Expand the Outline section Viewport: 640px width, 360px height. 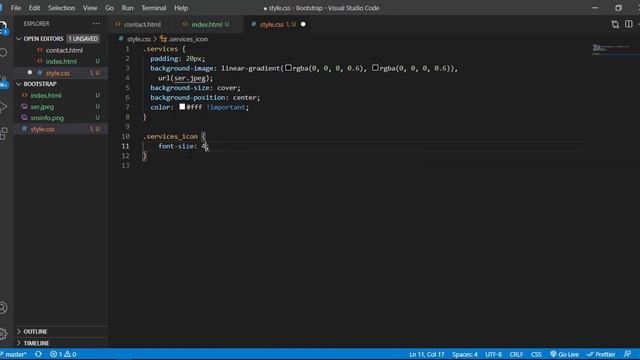coord(35,331)
